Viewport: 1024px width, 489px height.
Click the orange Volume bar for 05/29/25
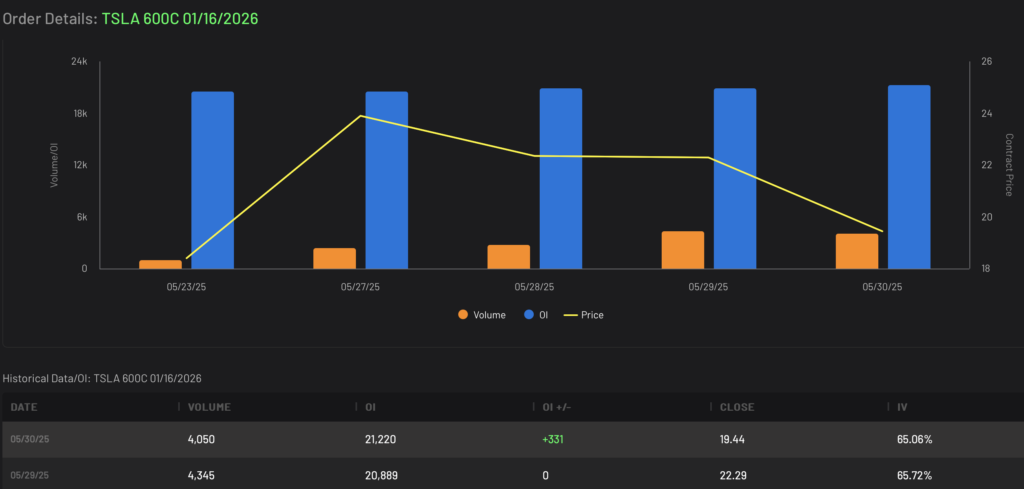pyautogui.click(x=683, y=250)
